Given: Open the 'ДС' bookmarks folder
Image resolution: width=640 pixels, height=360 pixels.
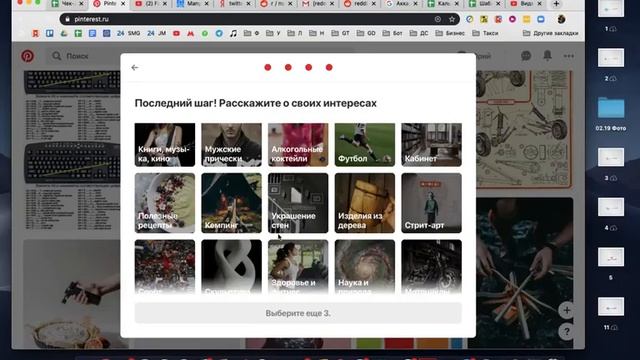Looking at the screenshot, I should (x=419, y=33).
